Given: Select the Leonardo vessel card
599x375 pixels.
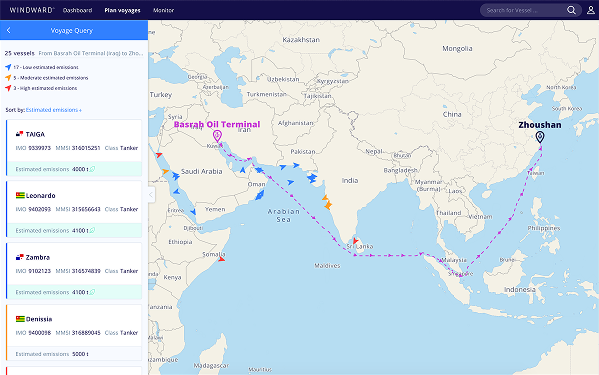Looking at the screenshot, I should (x=74, y=209).
